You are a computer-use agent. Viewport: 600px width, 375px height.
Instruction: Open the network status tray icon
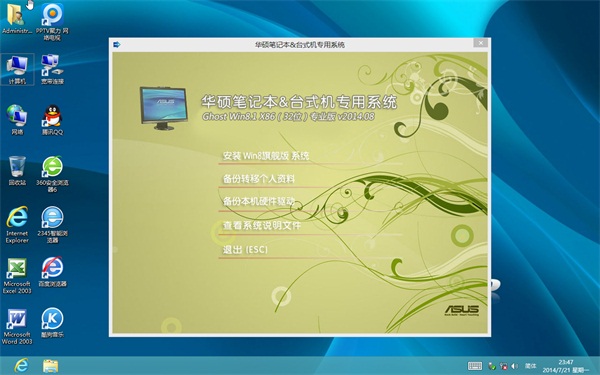[504, 366]
